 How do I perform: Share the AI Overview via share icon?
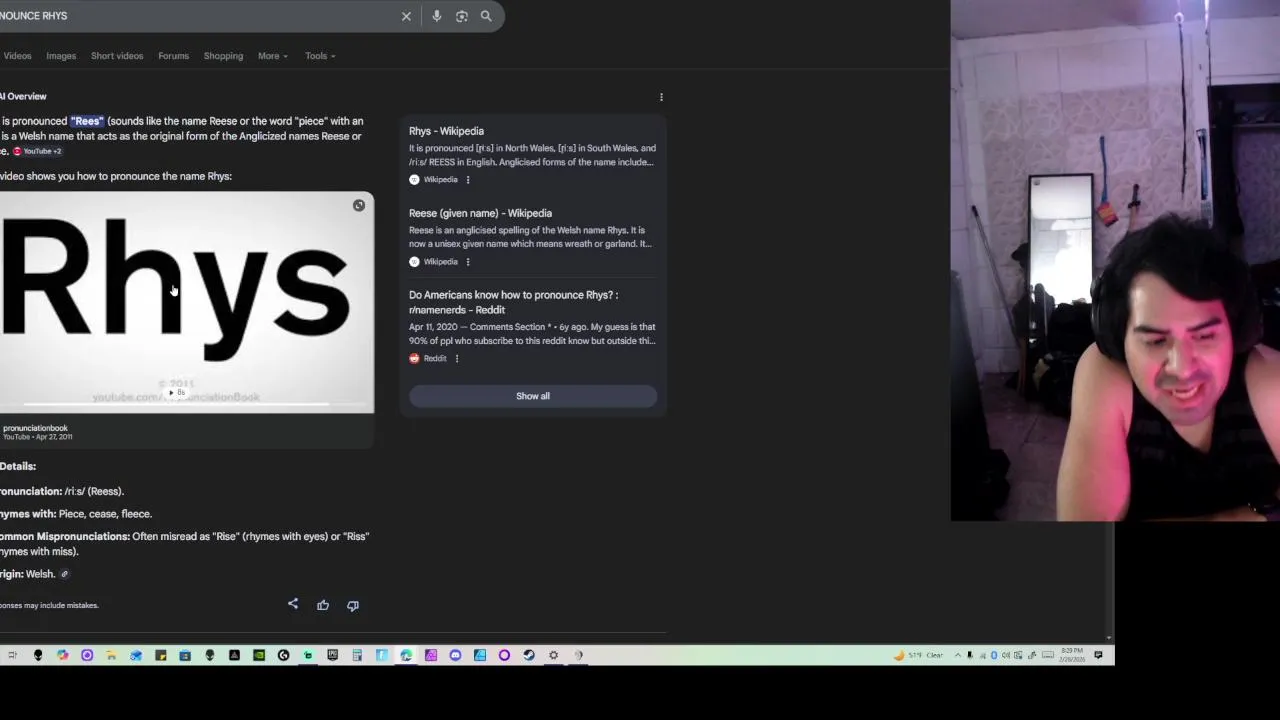click(293, 605)
